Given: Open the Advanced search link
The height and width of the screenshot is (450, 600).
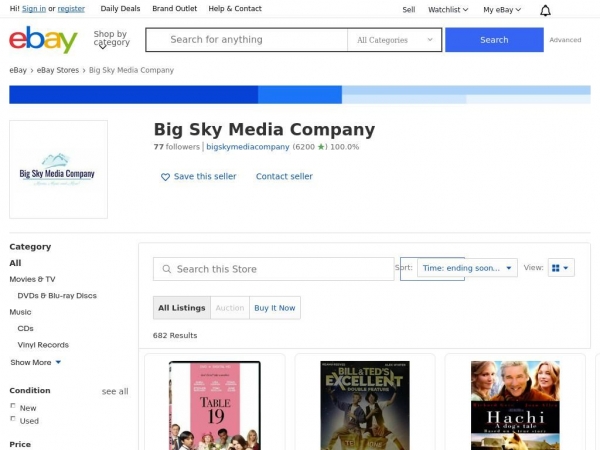Looking at the screenshot, I should [x=565, y=40].
